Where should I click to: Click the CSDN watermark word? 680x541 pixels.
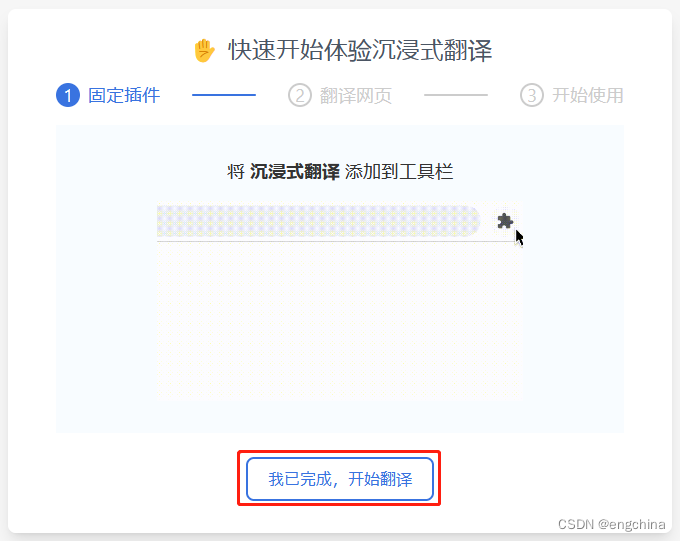click(575, 524)
